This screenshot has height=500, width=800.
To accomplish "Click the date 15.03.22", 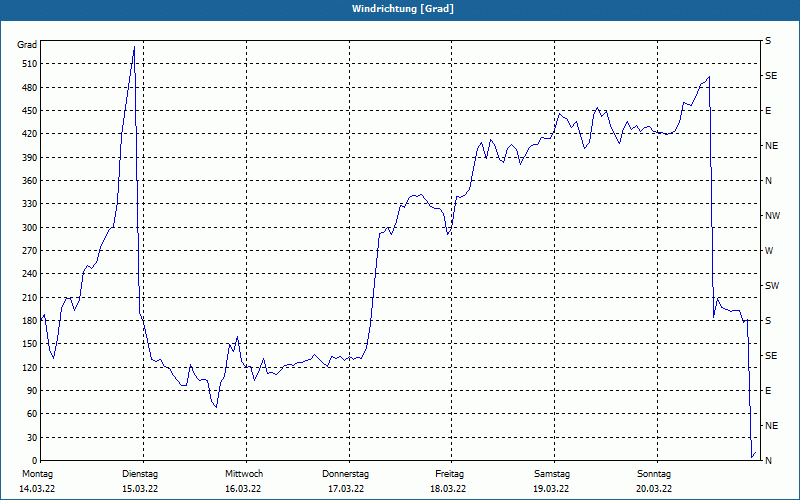I will (x=140, y=489).
